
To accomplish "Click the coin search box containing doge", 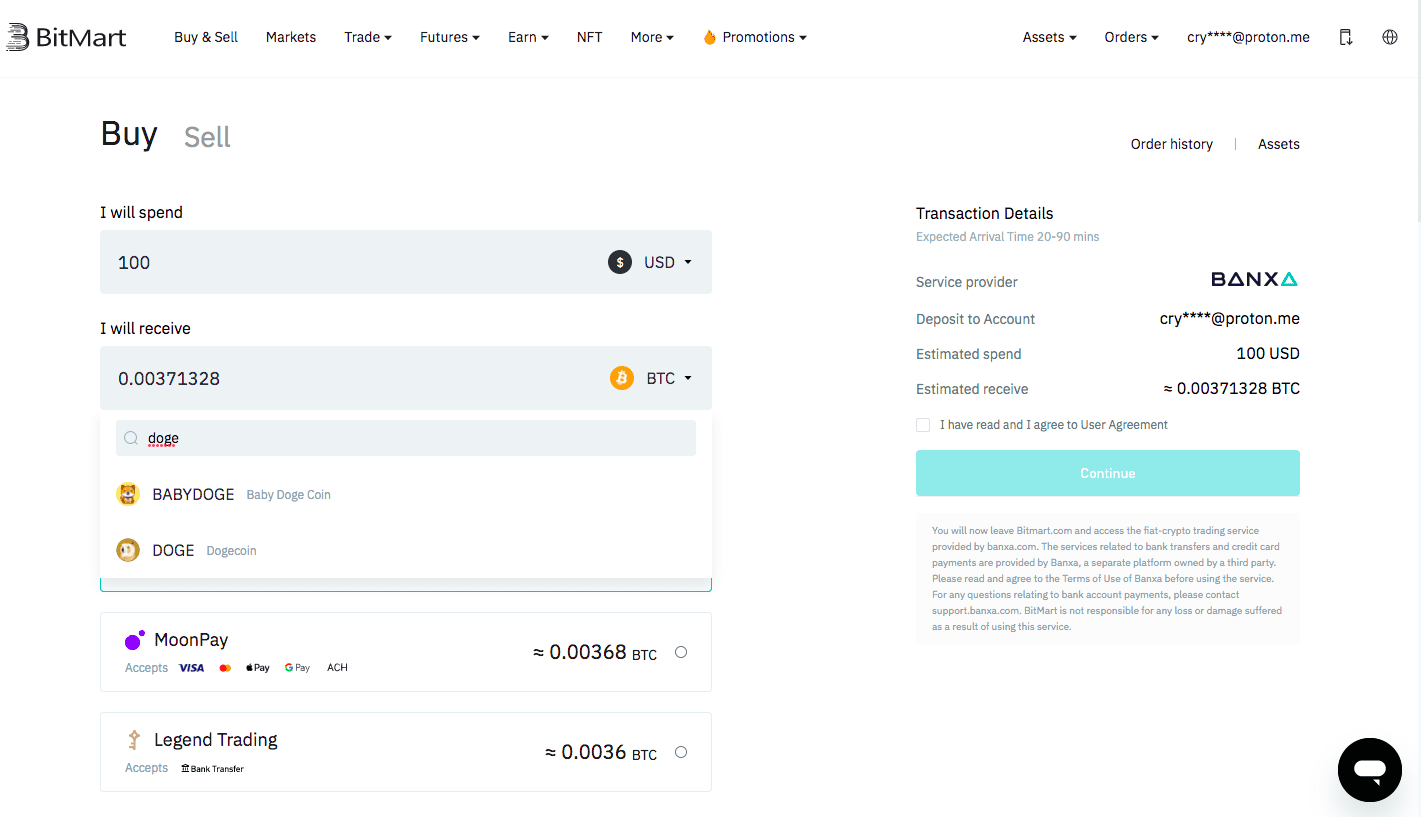I will [406, 438].
